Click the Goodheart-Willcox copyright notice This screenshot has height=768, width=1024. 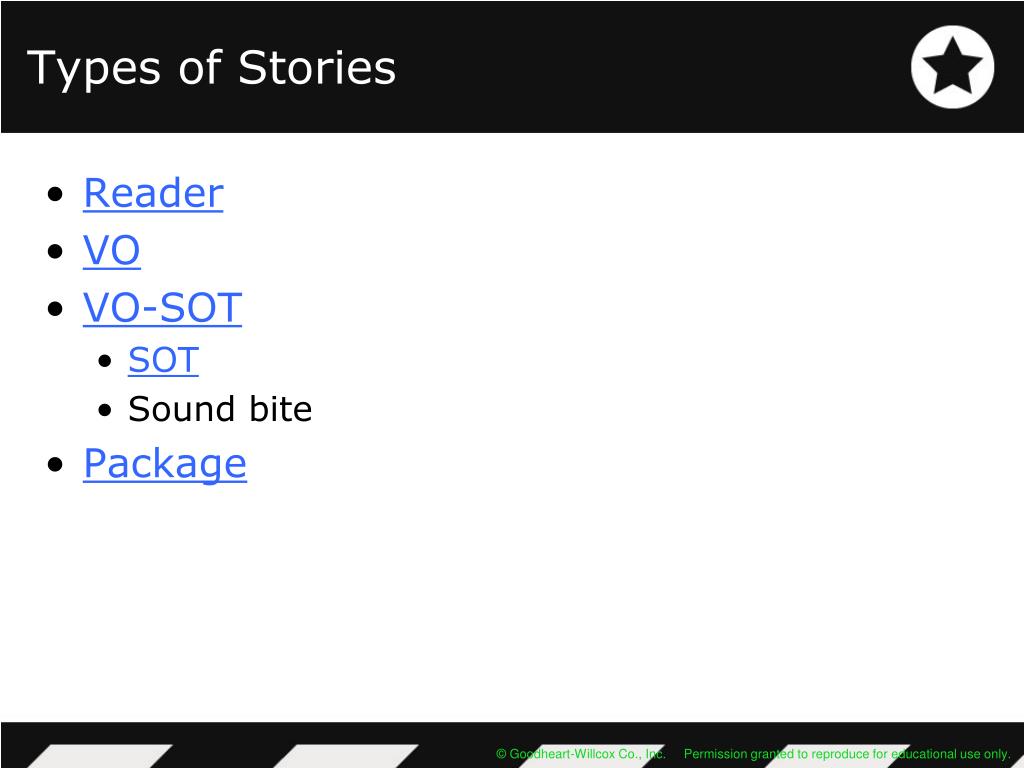[581, 754]
